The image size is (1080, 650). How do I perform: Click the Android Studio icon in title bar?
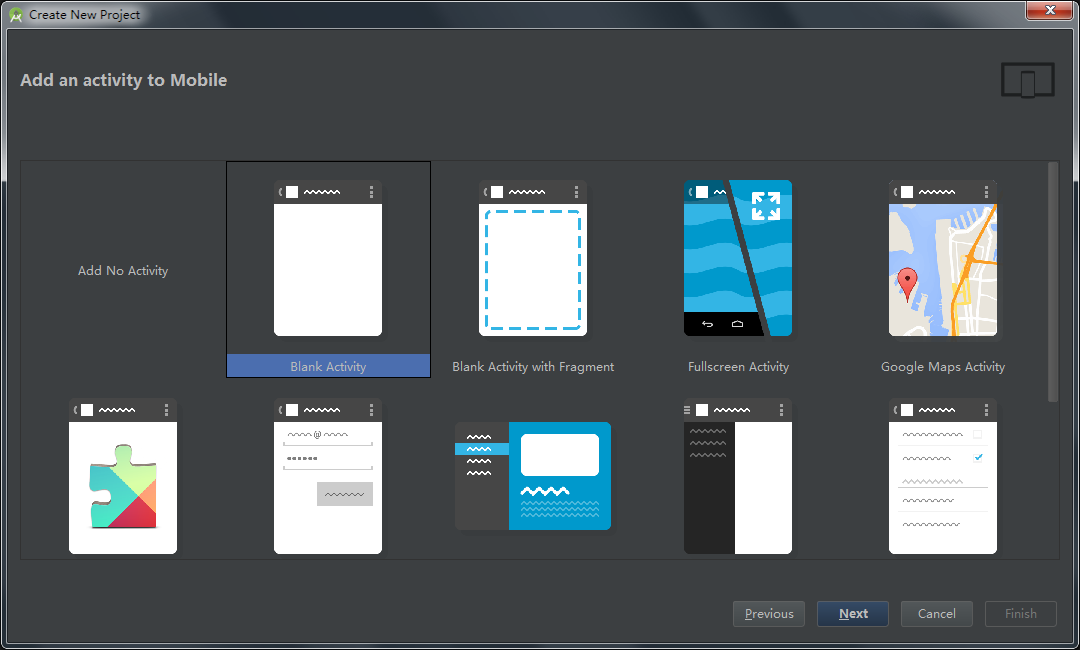pos(16,15)
